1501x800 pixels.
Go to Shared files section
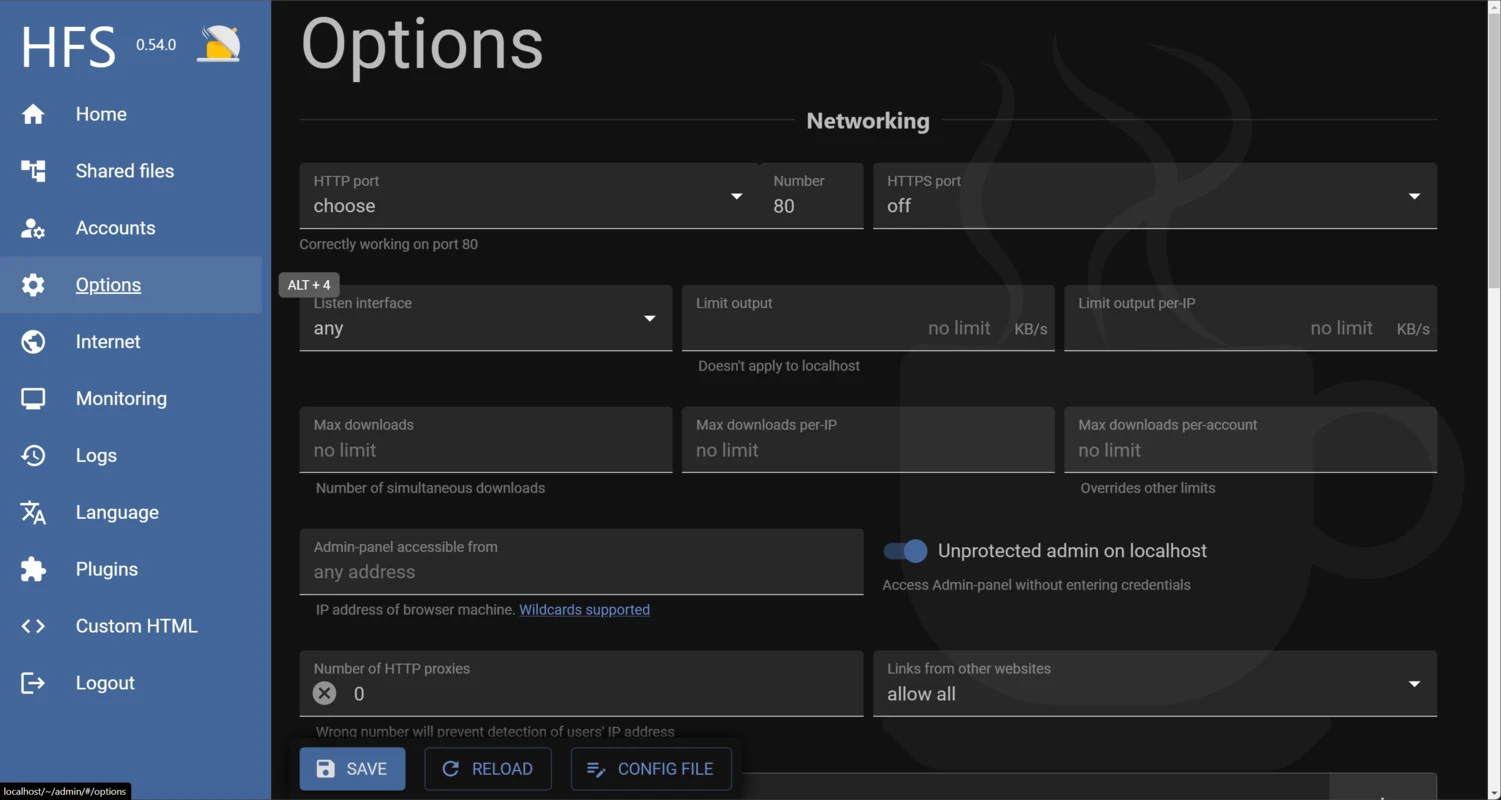[125, 171]
